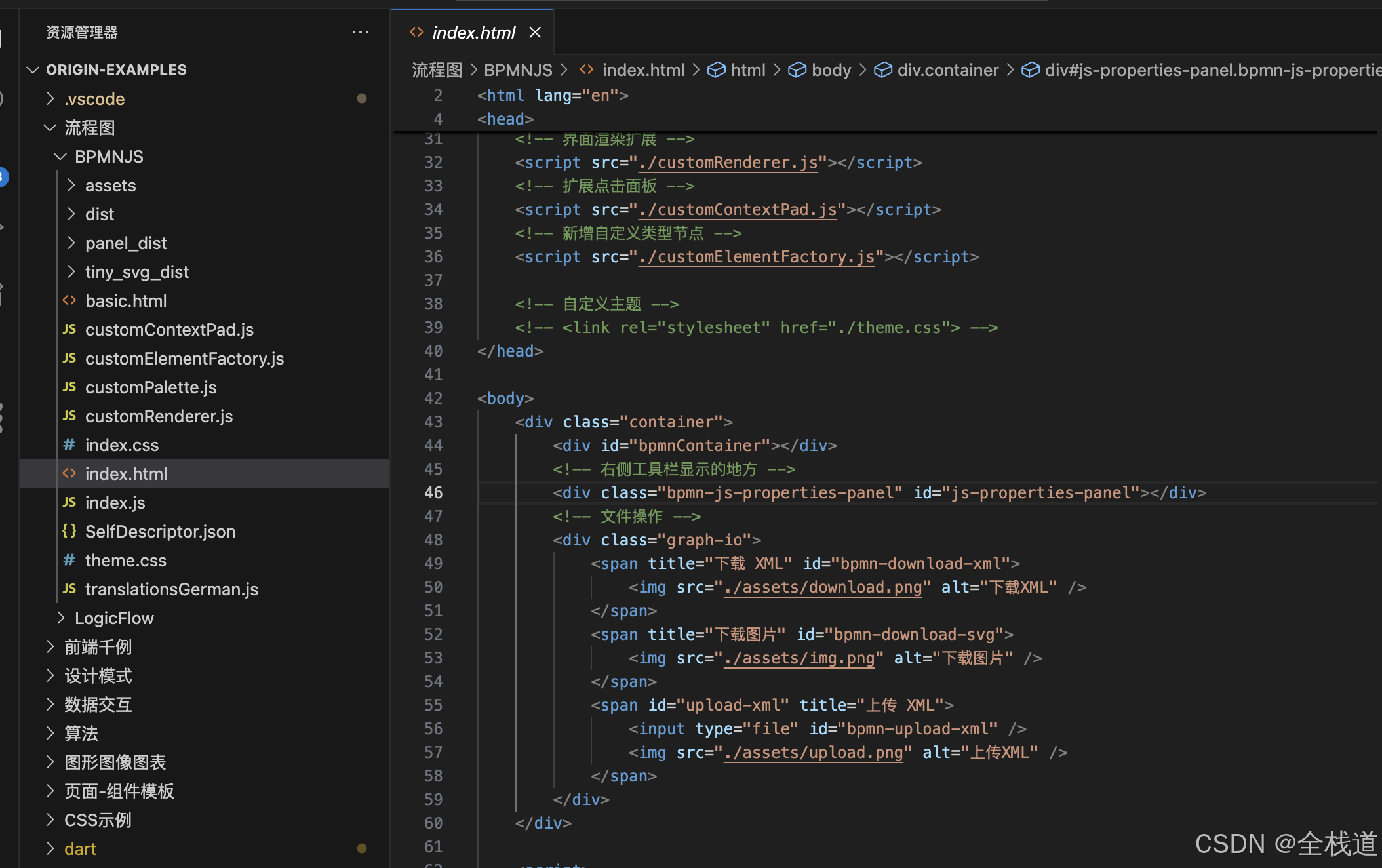
Task: Expand the dart folder
Action: [50, 848]
